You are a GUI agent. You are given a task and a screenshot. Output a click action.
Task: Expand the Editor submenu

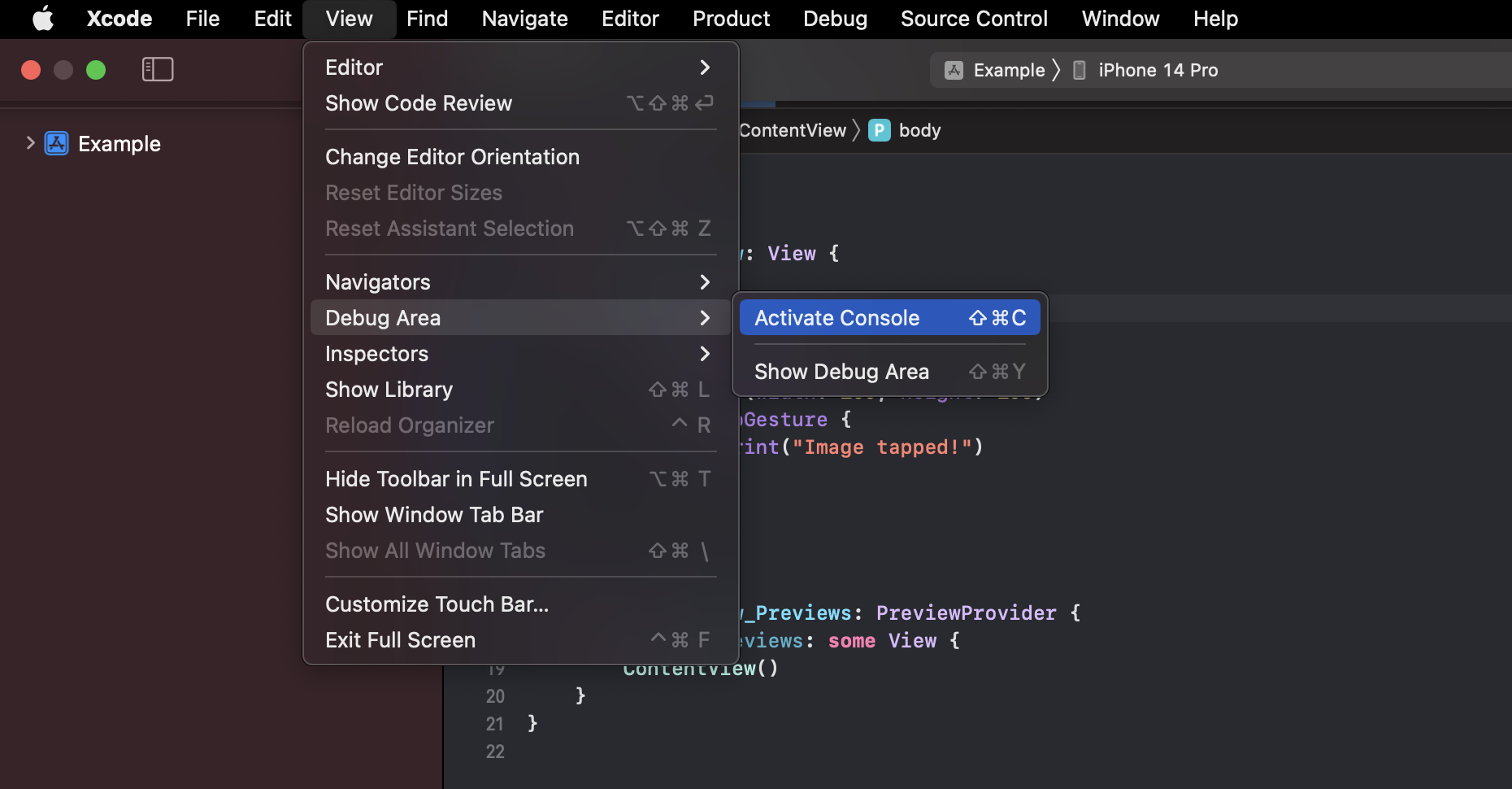click(x=519, y=68)
